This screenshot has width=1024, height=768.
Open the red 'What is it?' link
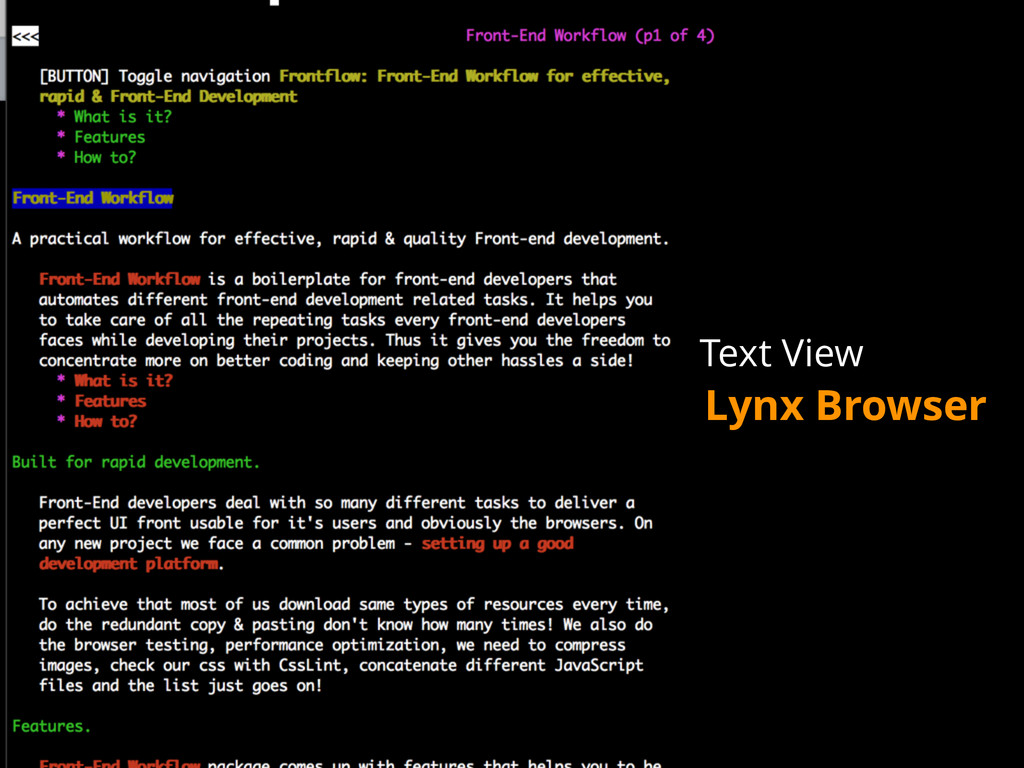point(123,381)
